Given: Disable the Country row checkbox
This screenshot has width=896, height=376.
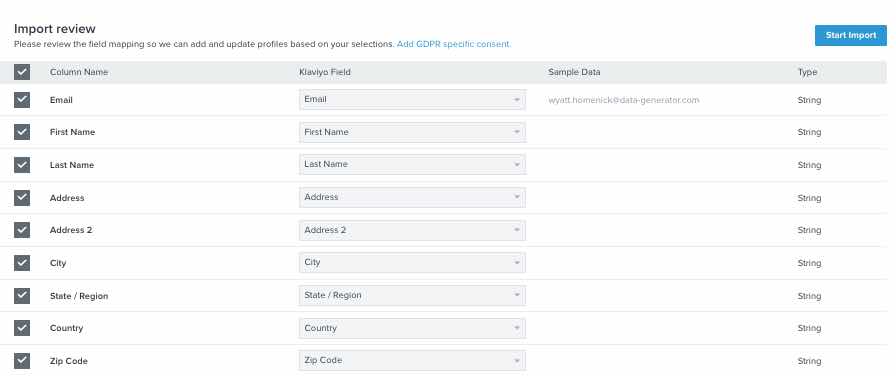Looking at the screenshot, I should point(22,328).
